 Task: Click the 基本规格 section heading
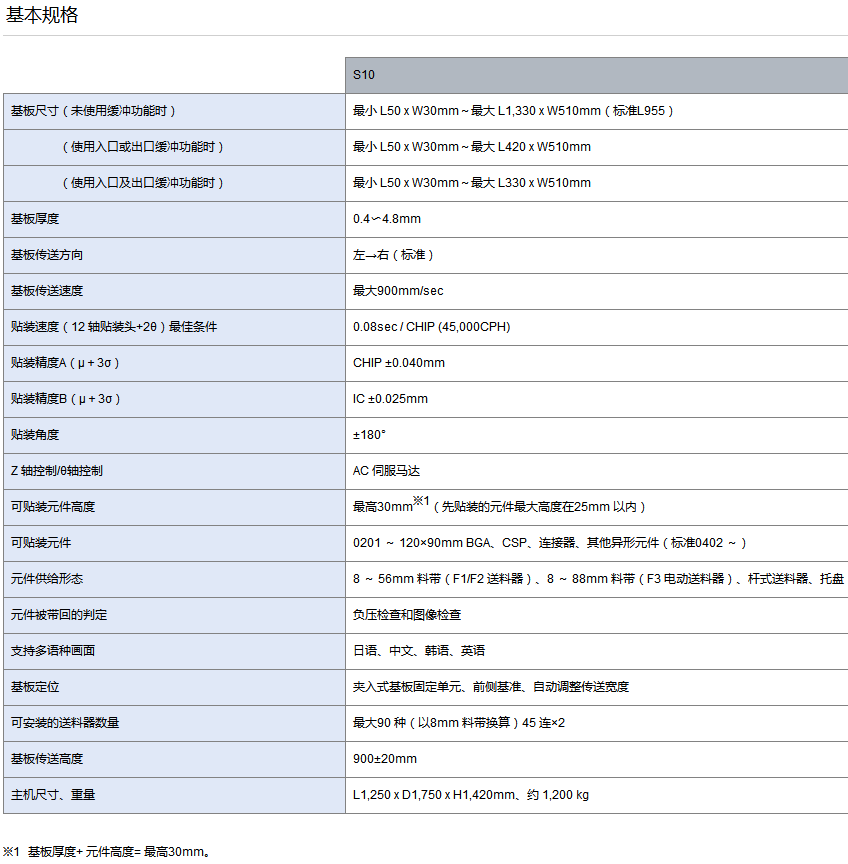[x=42, y=16]
